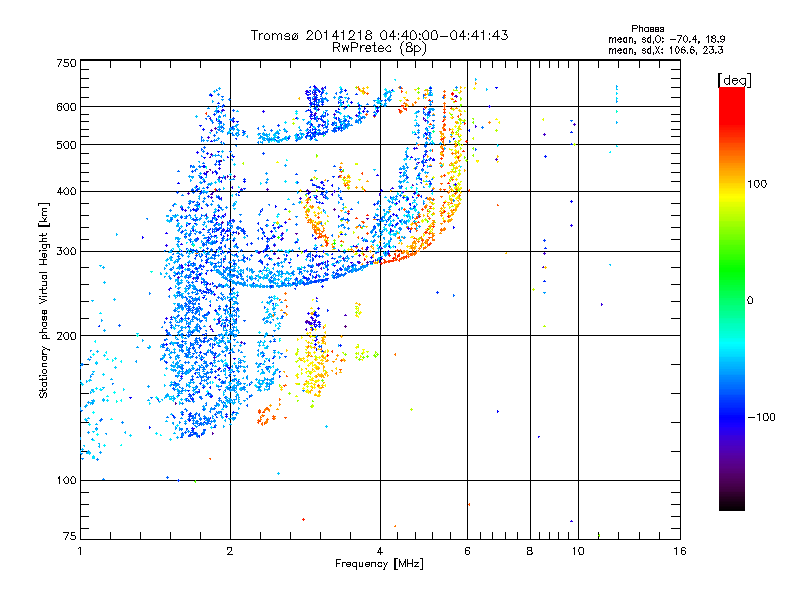The image size is (800, 600).
Task: Click the x-axis tick label '8'
Action: [530, 551]
